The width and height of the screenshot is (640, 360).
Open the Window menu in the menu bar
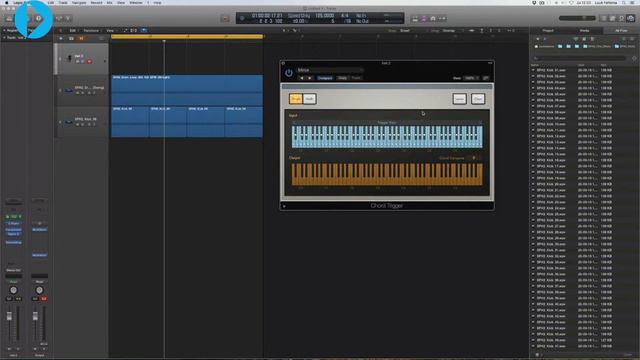tap(136, 2)
